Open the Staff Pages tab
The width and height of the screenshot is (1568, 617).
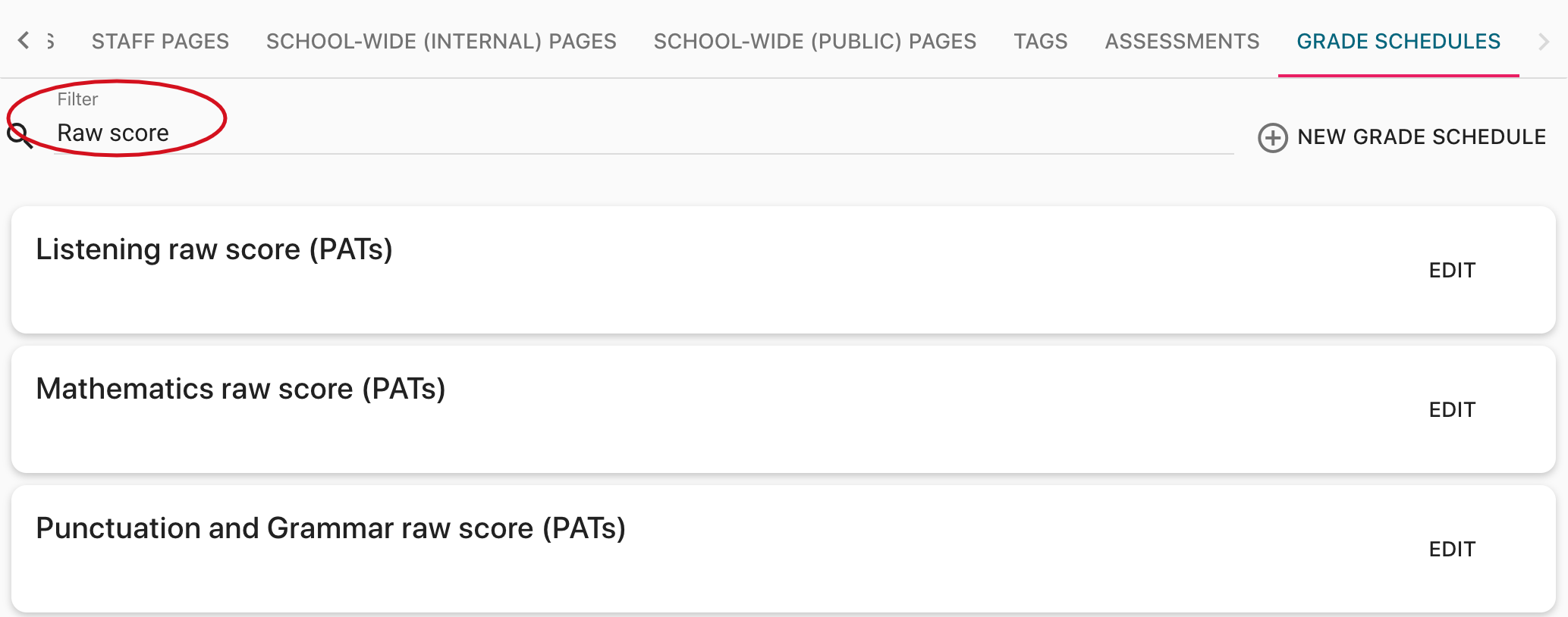pos(160,41)
